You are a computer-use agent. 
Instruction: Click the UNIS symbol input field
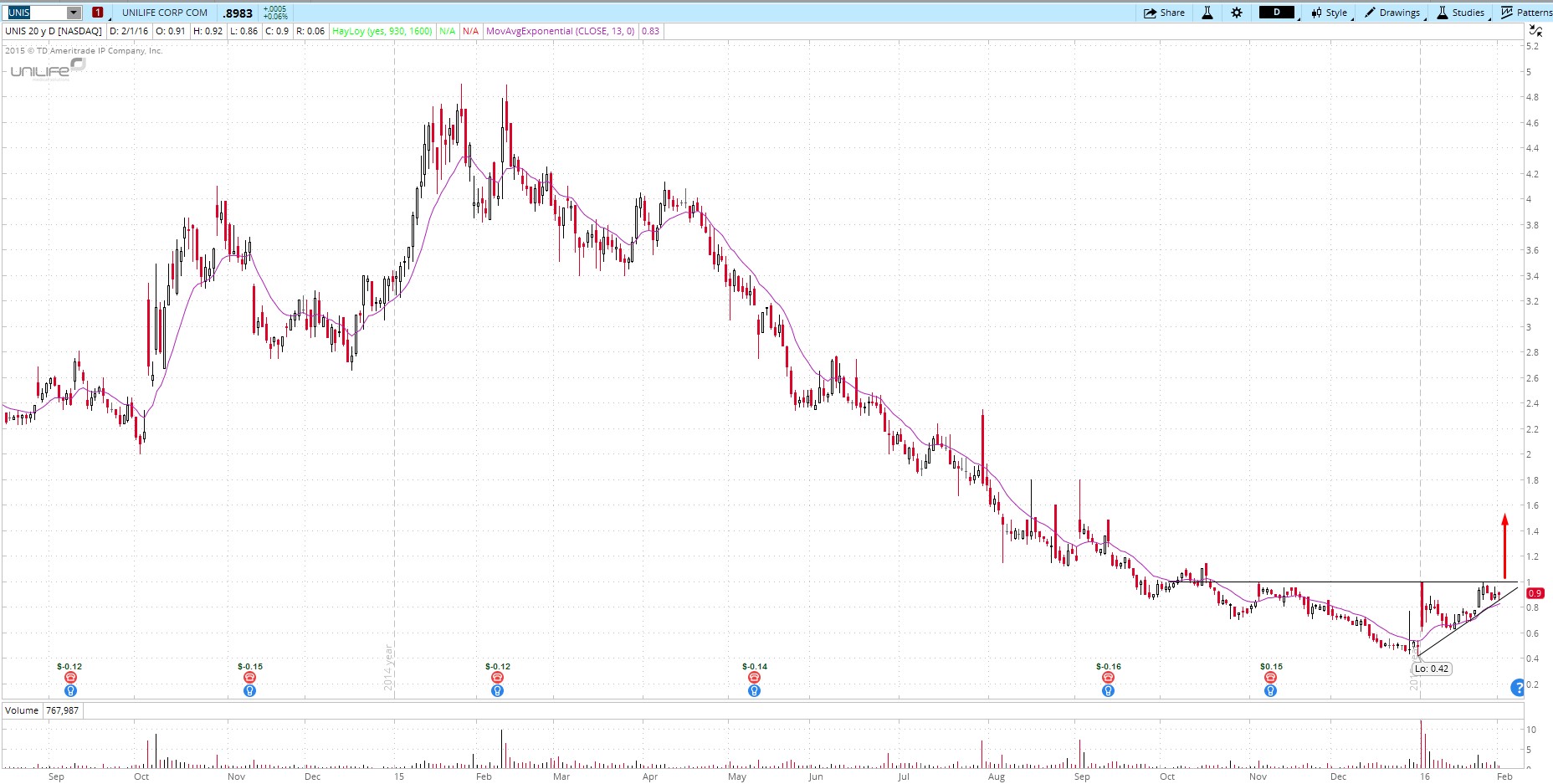click(37, 13)
